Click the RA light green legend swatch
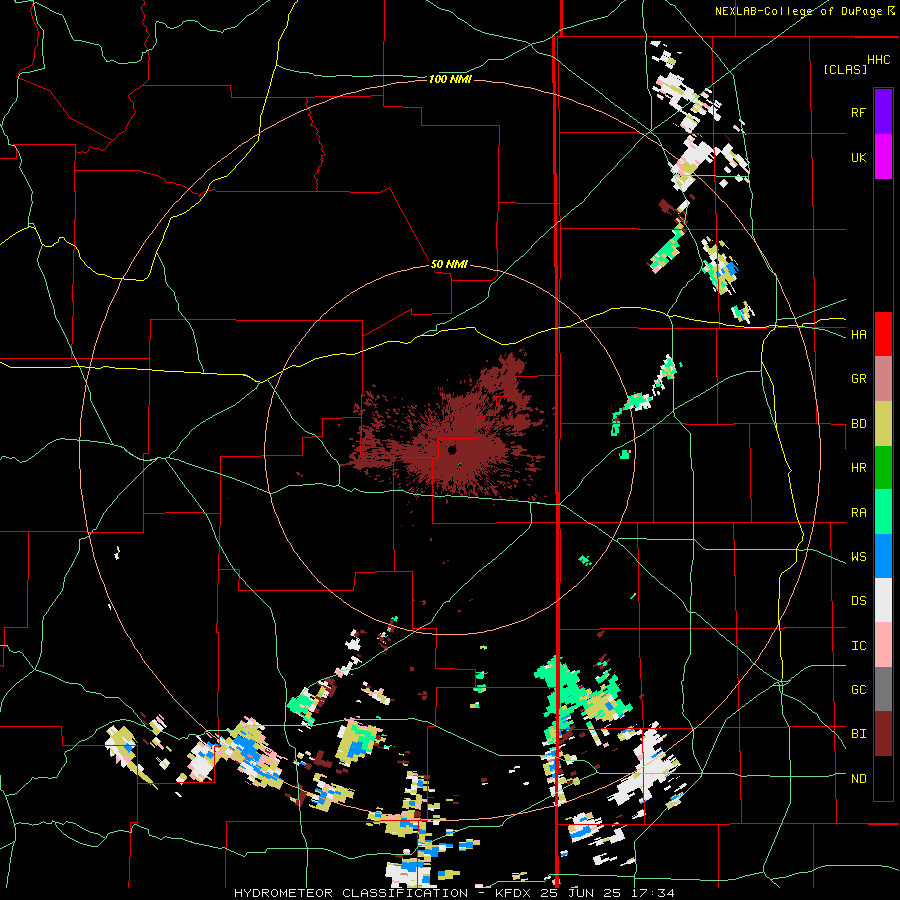This screenshot has width=900, height=900. point(883,512)
